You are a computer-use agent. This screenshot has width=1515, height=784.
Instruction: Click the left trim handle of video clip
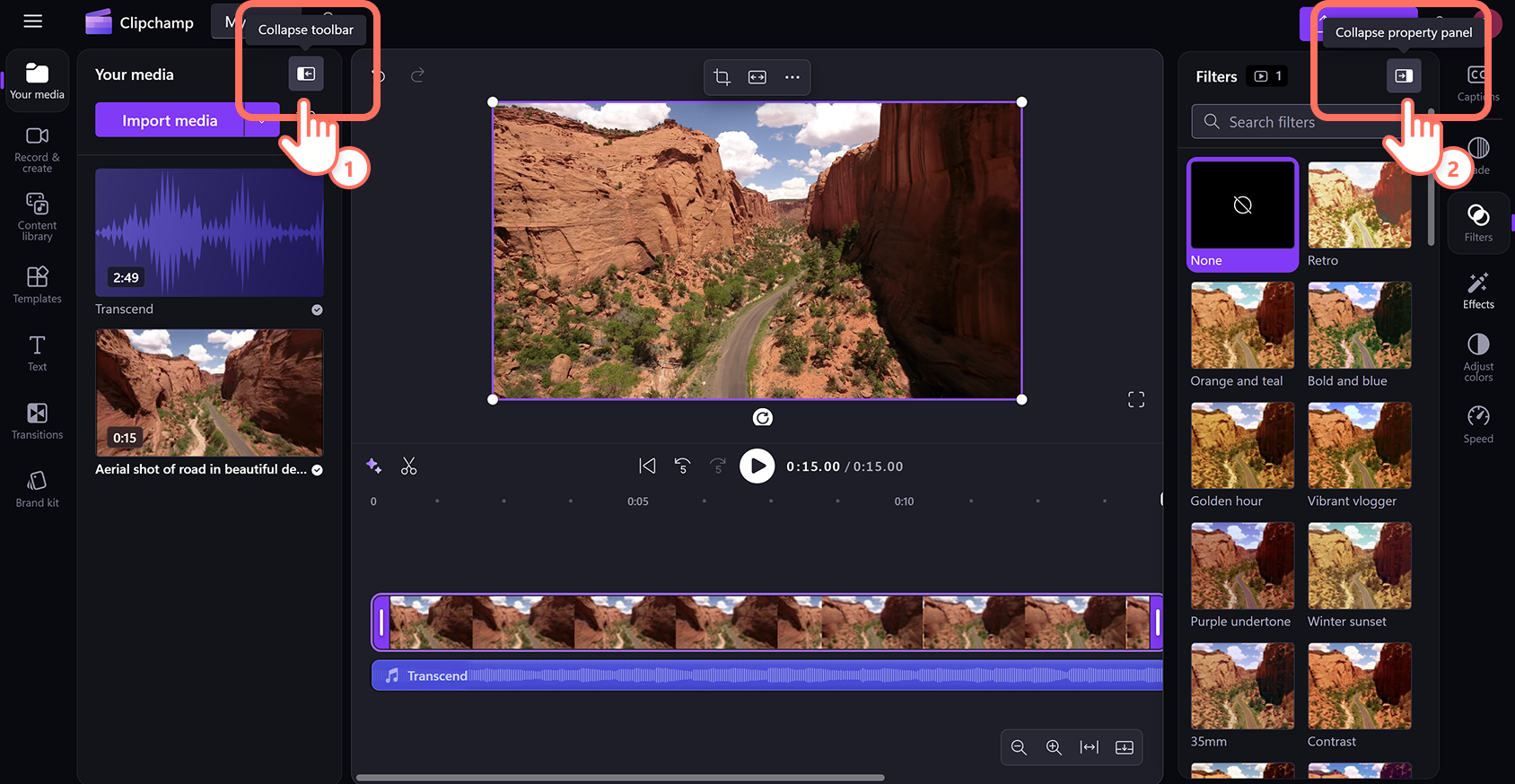point(381,623)
